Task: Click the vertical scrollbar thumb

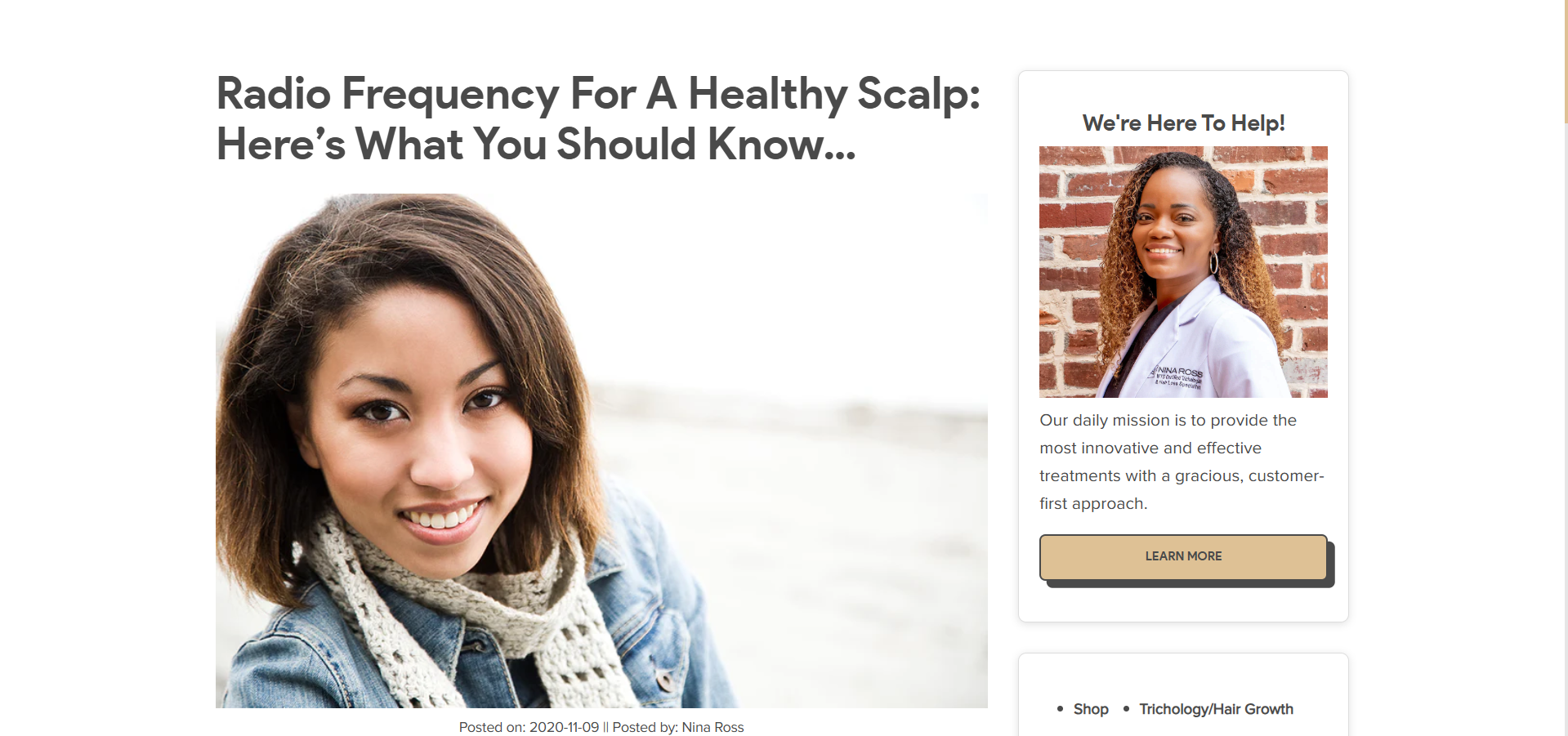Action: (x=1566, y=61)
